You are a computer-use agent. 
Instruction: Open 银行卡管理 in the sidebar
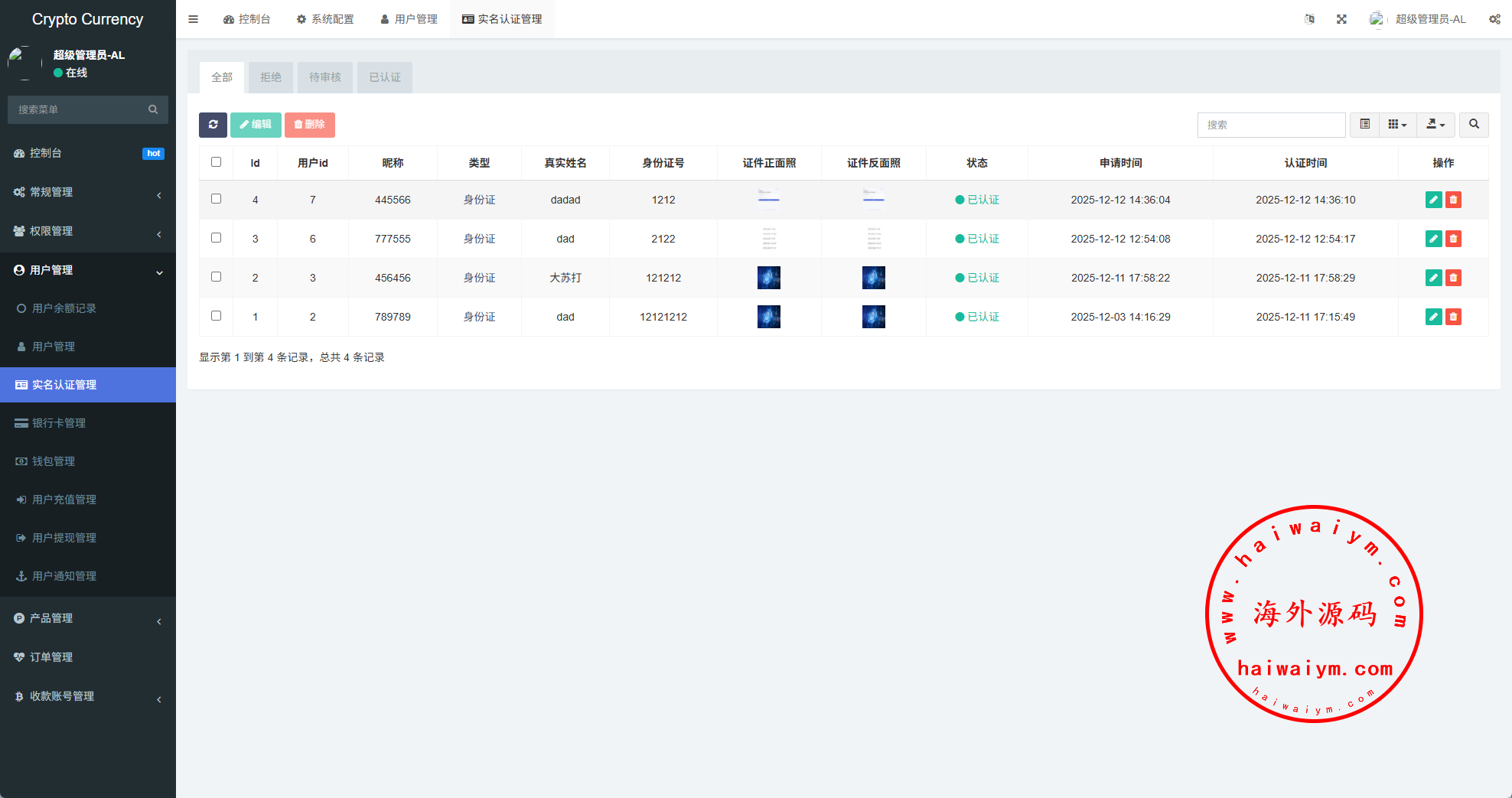click(59, 423)
